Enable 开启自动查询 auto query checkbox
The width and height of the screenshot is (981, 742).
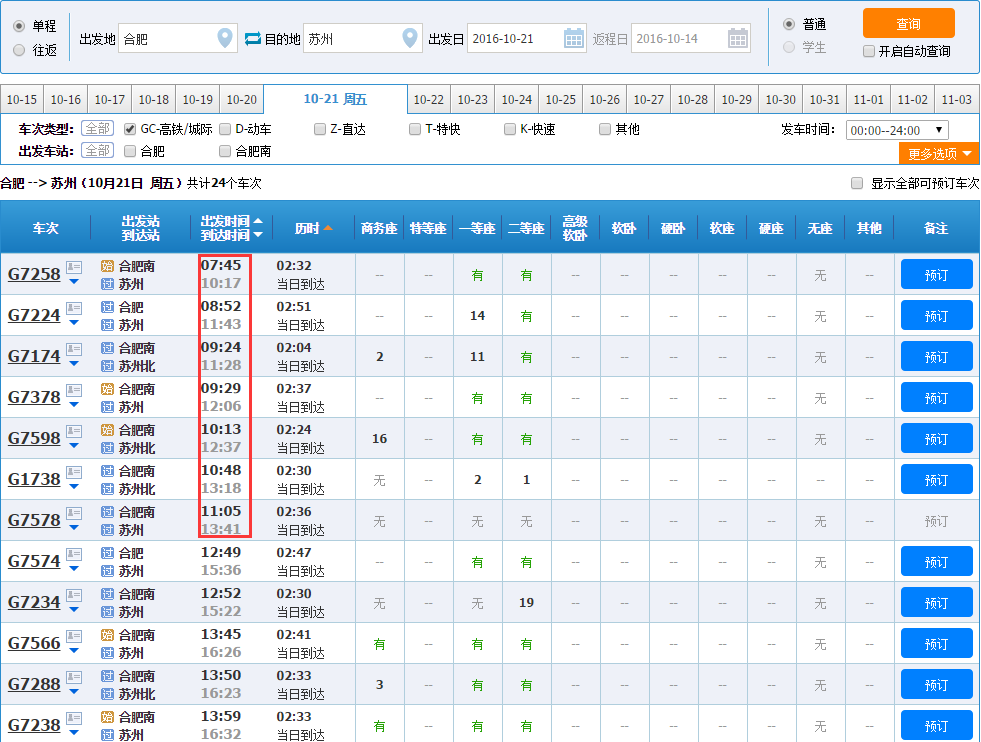(868, 51)
